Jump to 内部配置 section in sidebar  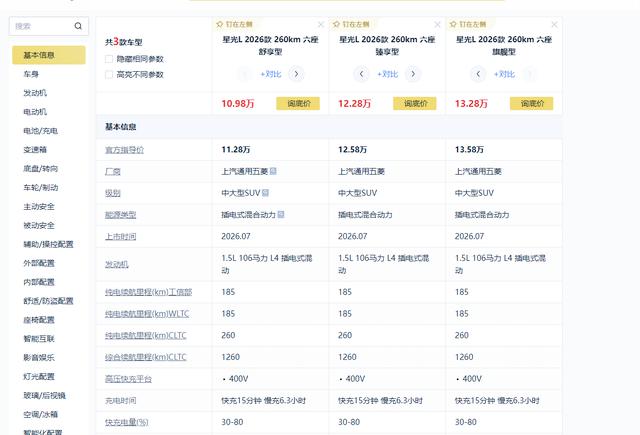click(39, 282)
